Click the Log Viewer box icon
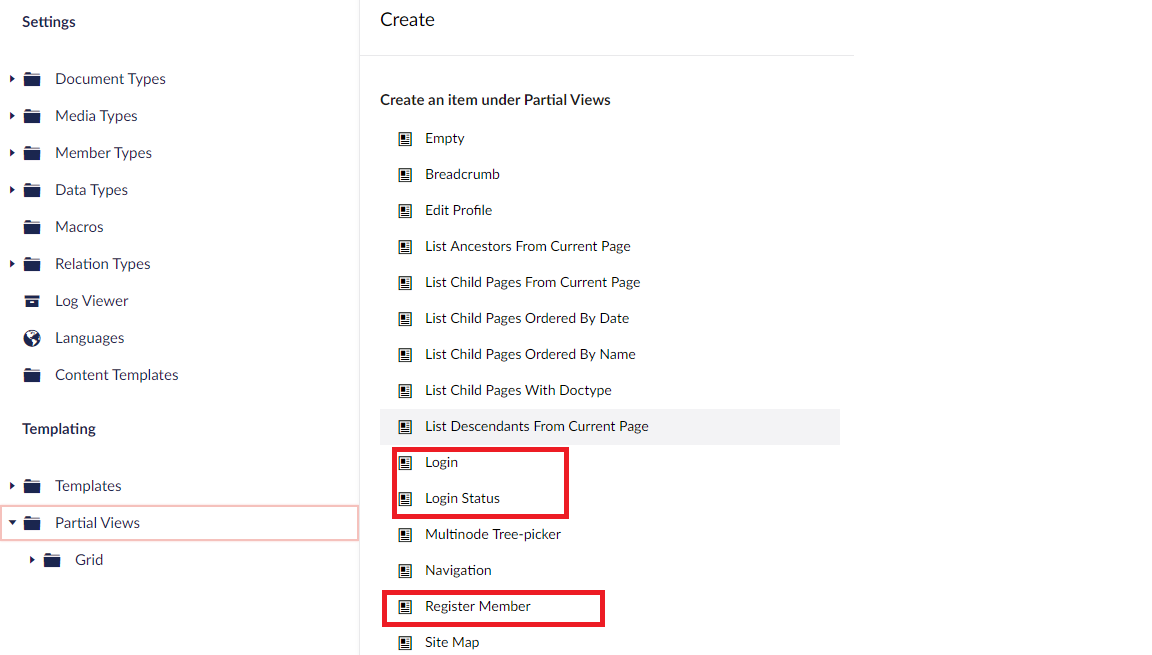The height and width of the screenshot is (655, 1152). (x=33, y=301)
